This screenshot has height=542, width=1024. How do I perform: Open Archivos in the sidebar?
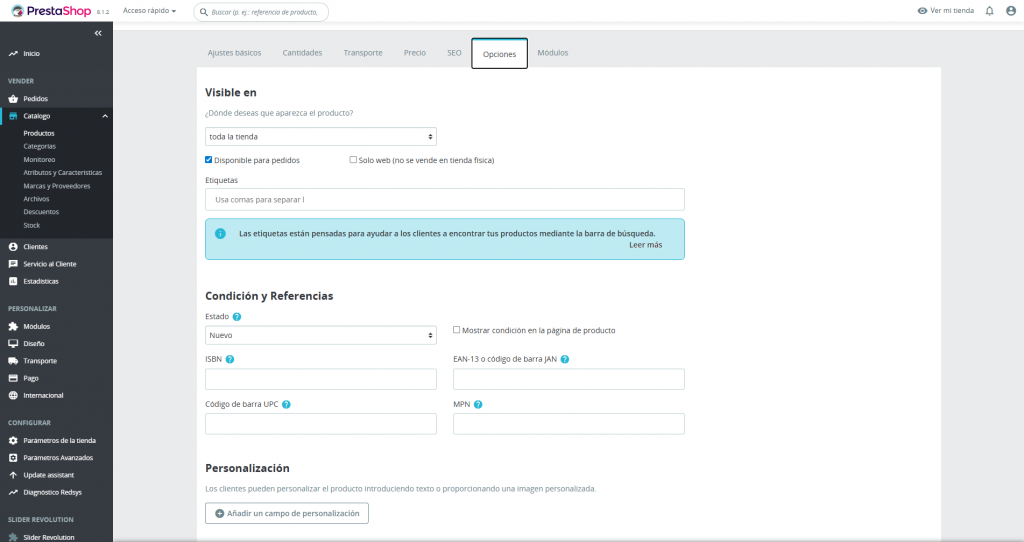37,199
